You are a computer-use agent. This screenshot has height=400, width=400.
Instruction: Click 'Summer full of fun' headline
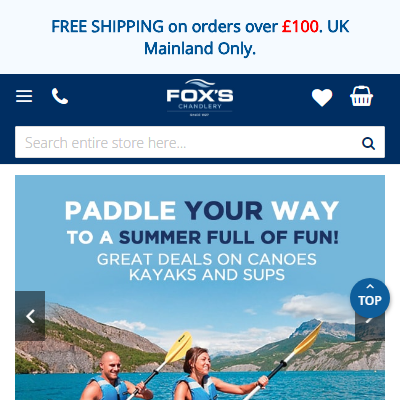pyautogui.click(x=229, y=238)
